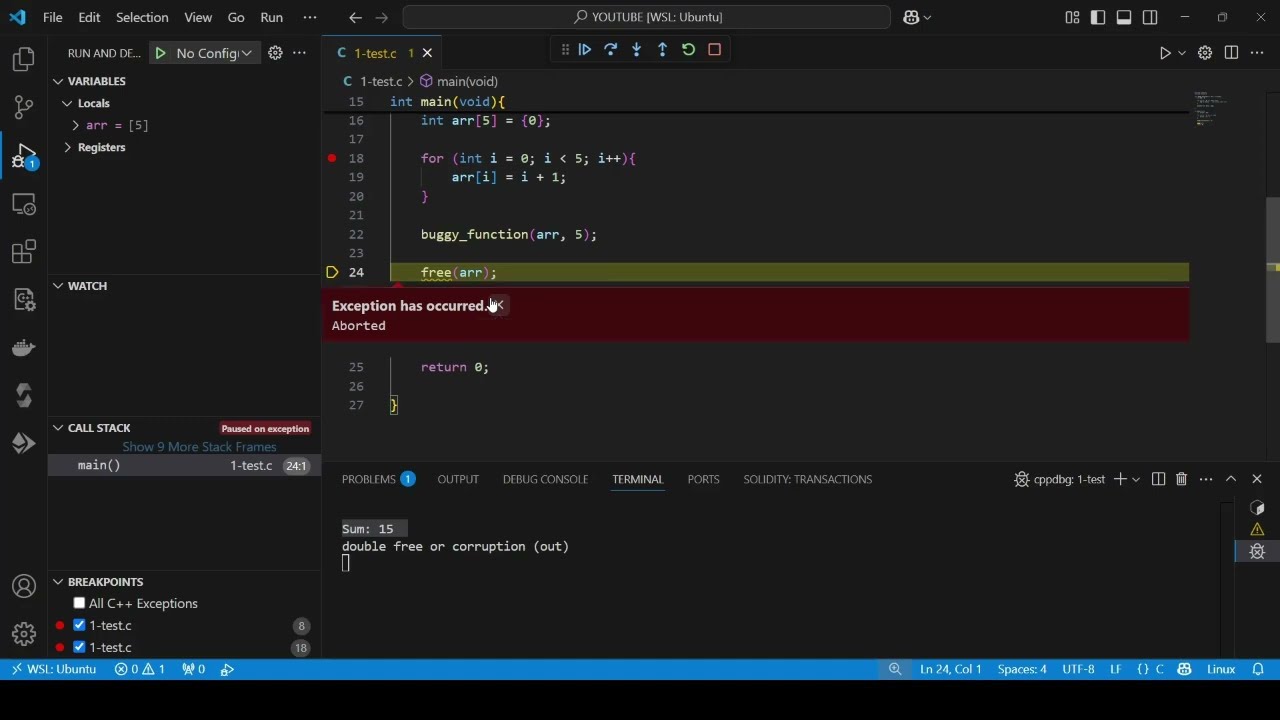
Task: Close the 1-test.c editor tab
Action: [428, 53]
